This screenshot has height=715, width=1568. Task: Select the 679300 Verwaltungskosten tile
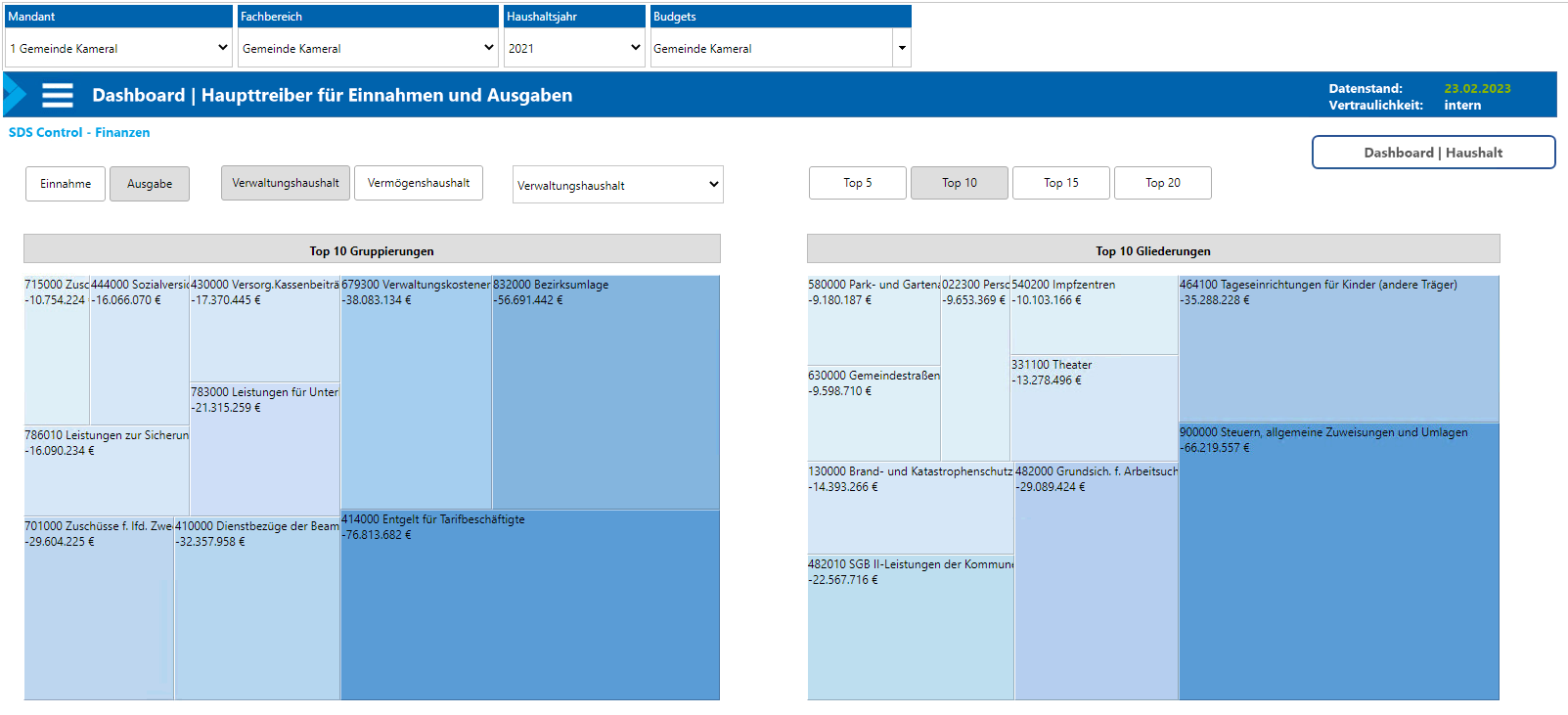[416, 392]
